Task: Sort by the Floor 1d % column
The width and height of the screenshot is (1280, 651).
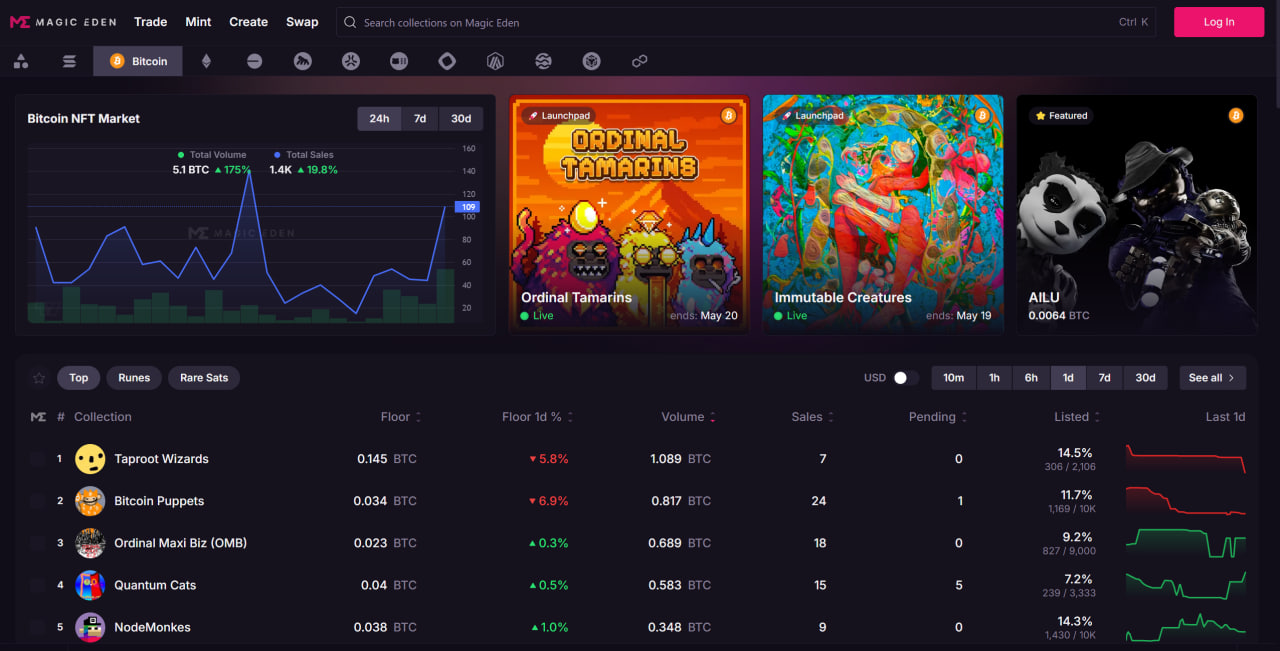Action: tap(538, 417)
